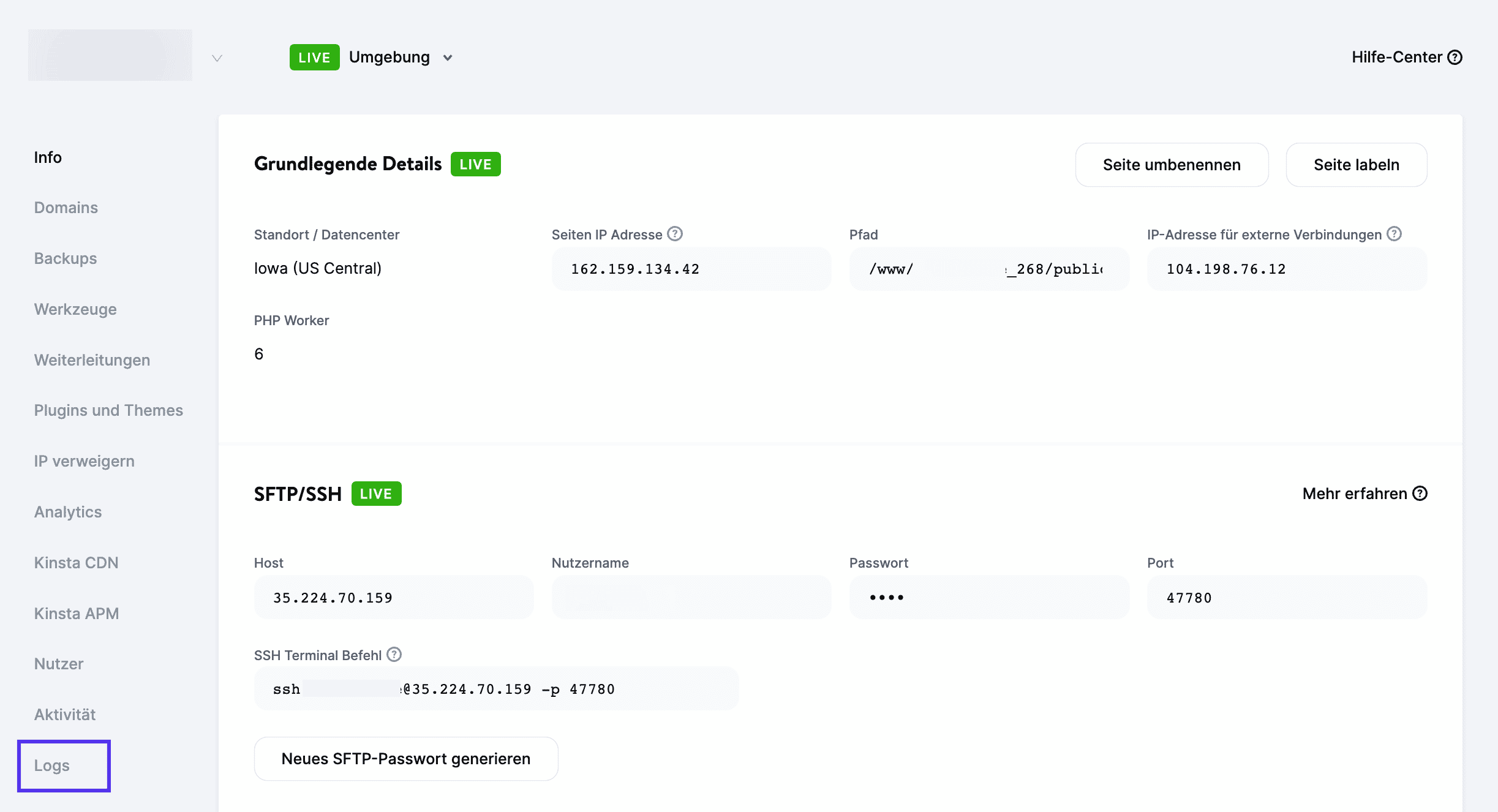Open Plugins und Themes
Viewport: 1498px width, 812px height.
click(x=108, y=410)
